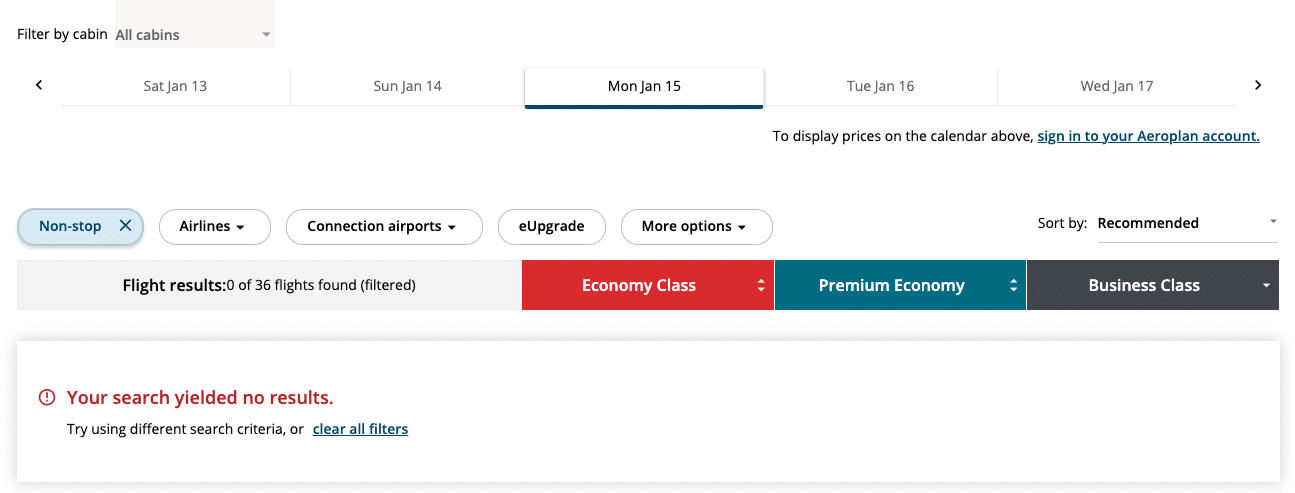Toggle the Non-stop filter chip
Image resolution: width=1295 pixels, height=493 pixels.
click(70, 227)
